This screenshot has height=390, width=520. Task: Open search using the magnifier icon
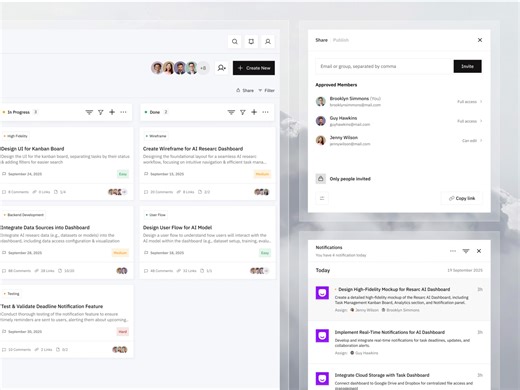(235, 42)
